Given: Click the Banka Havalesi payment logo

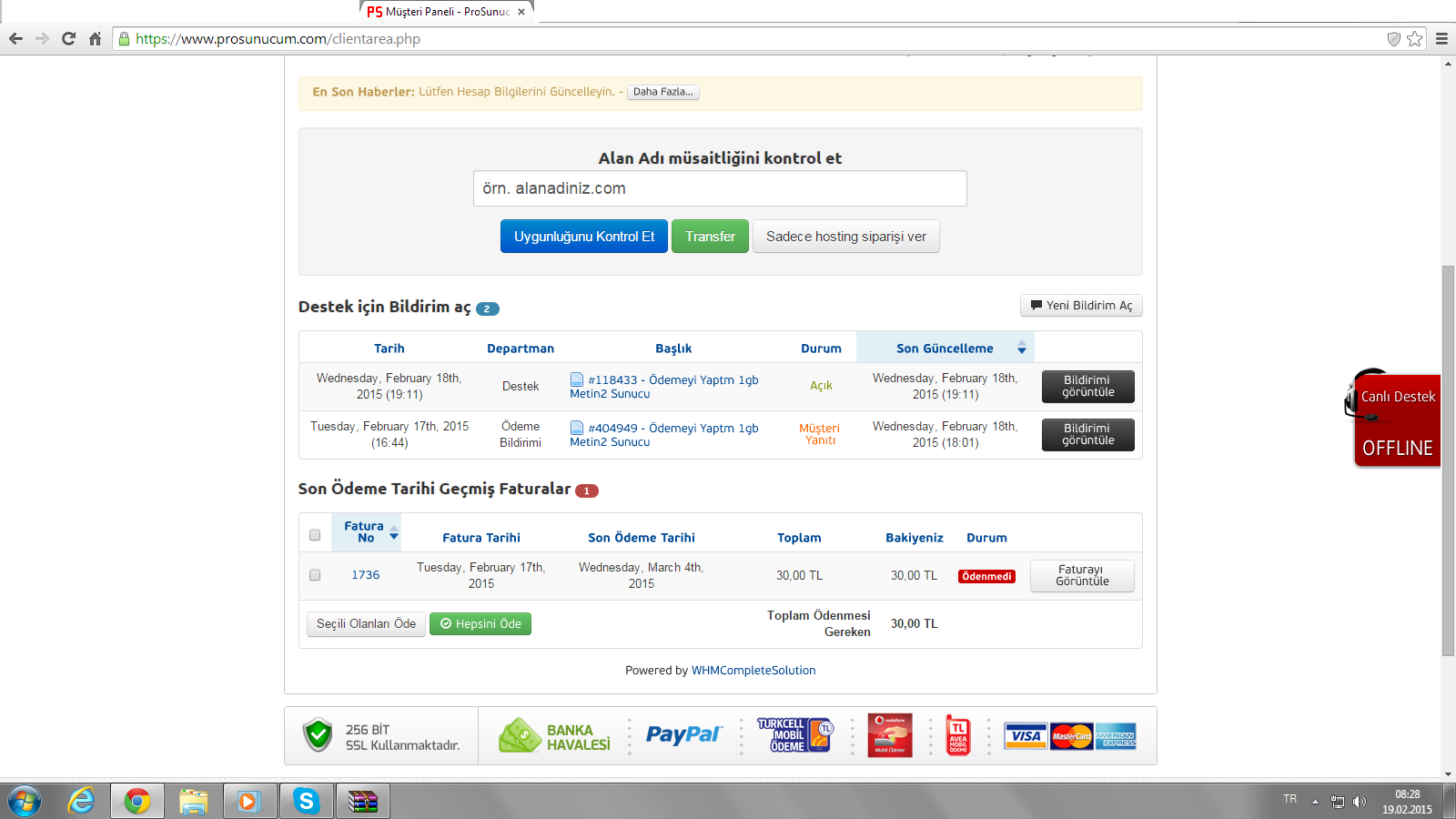Looking at the screenshot, I should pyautogui.click(x=554, y=736).
